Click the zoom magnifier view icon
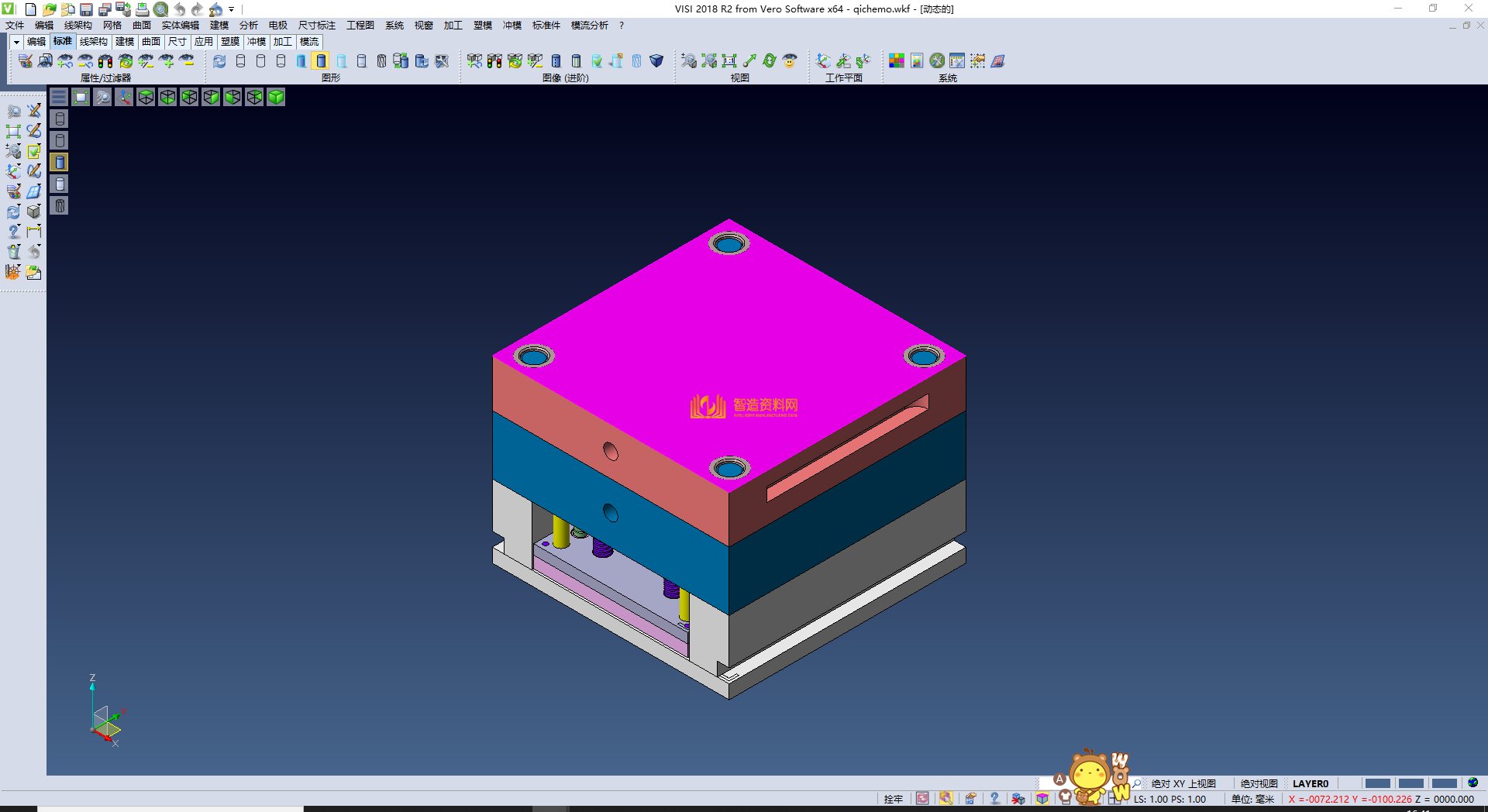Image resolution: width=1488 pixels, height=812 pixels. [102, 97]
